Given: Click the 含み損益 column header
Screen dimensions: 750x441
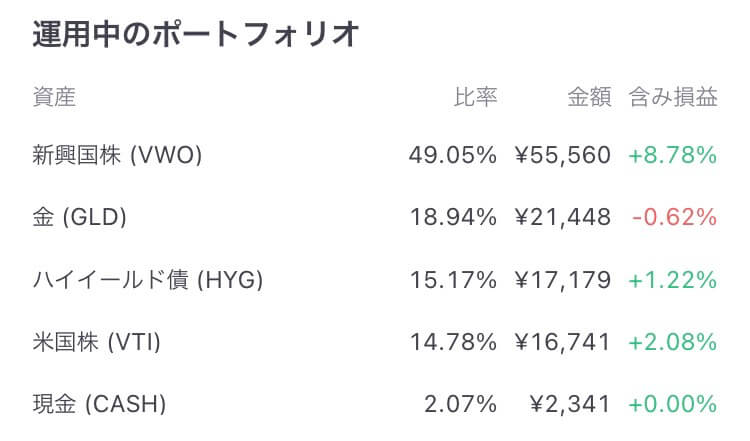Looking at the screenshot, I should point(673,97).
